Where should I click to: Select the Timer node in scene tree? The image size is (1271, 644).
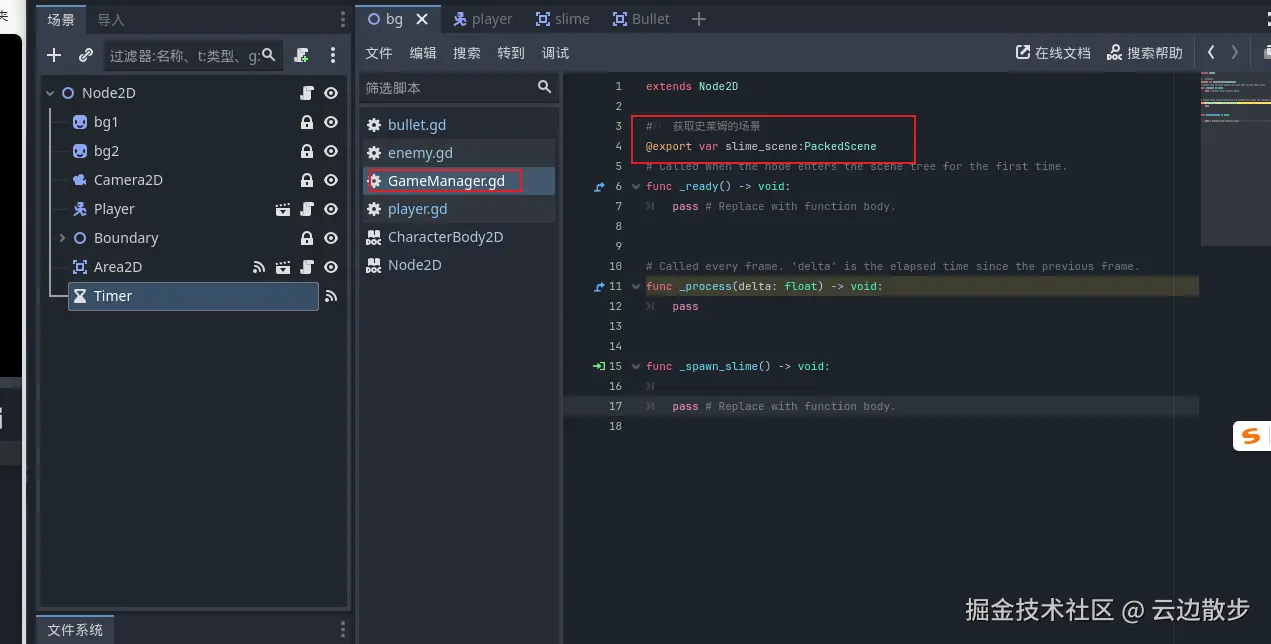193,296
